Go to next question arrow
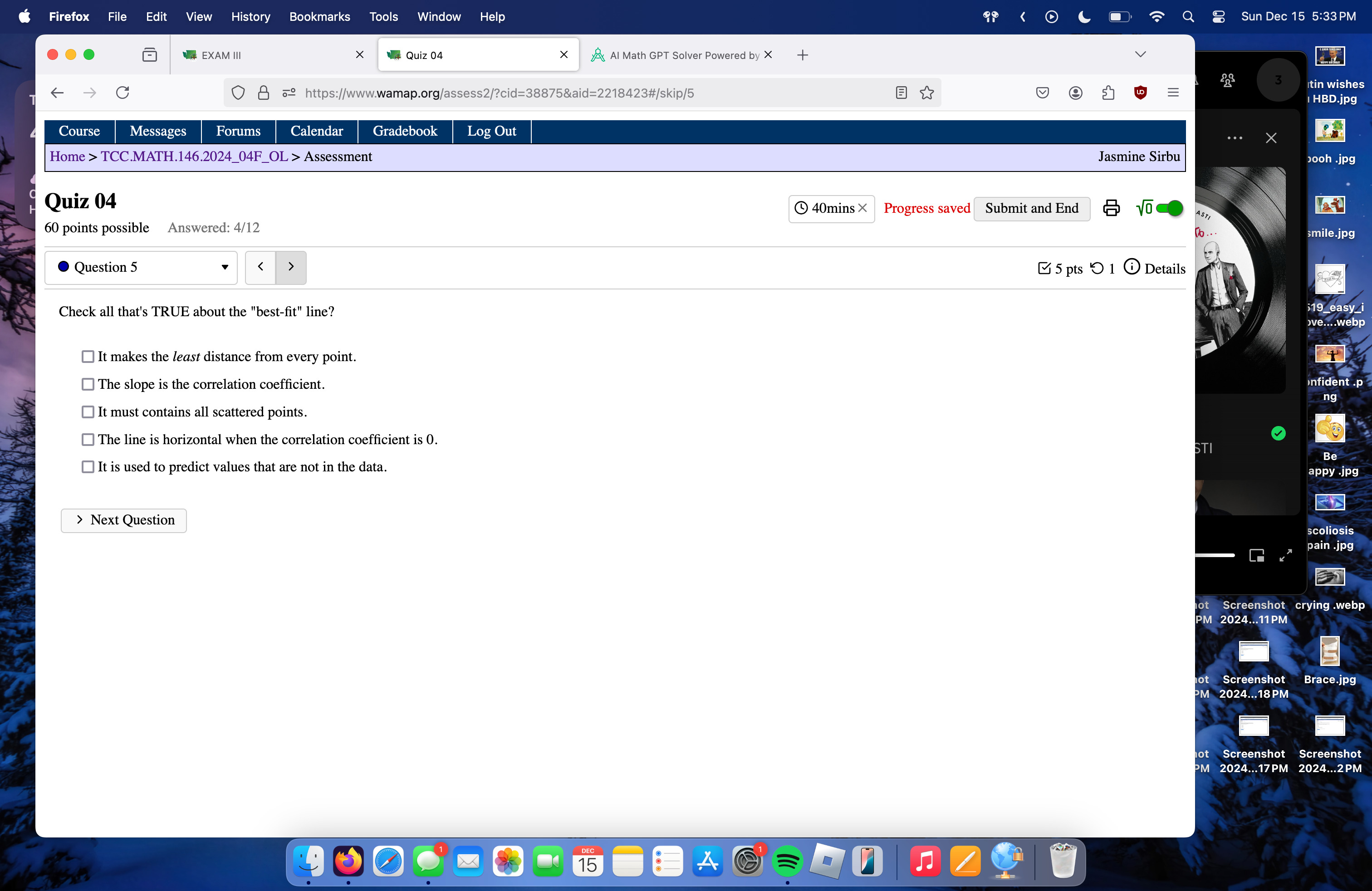 [291, 267]
